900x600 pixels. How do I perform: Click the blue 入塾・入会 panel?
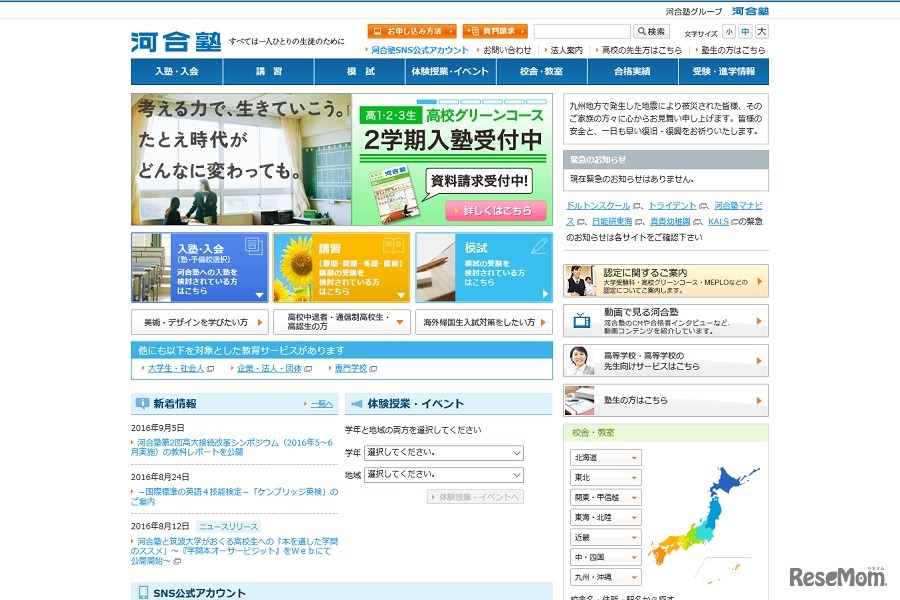[200, 267]
